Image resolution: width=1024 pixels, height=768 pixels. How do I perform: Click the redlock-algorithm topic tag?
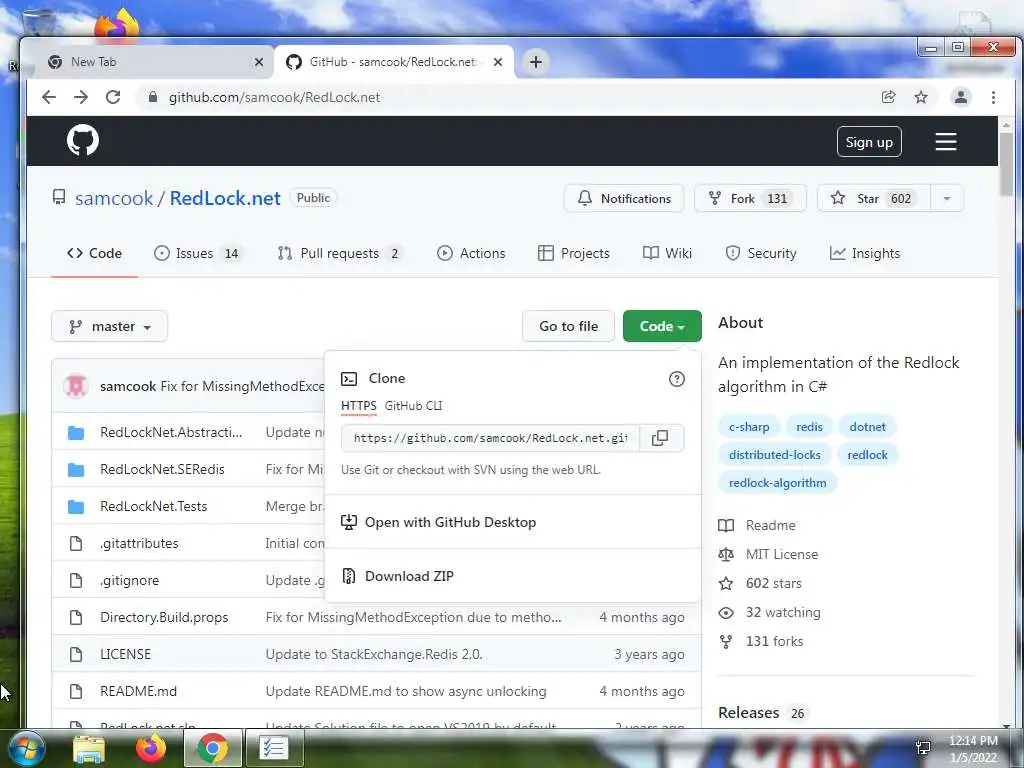(x=777, y=483)
